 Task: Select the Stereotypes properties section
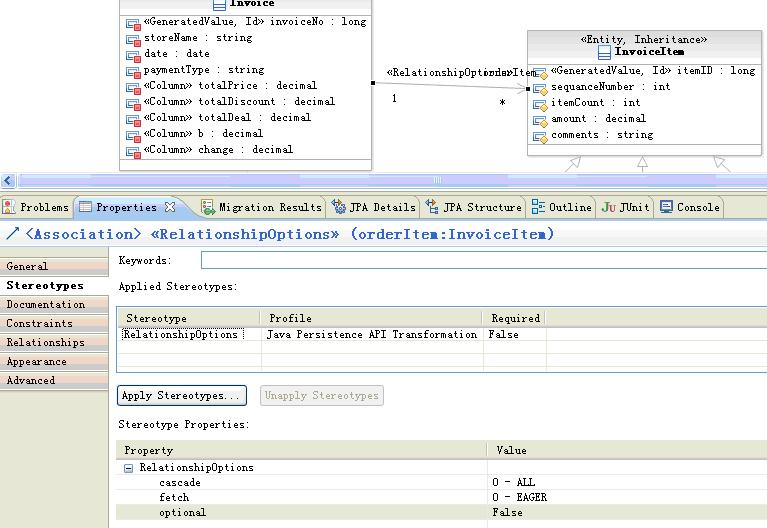[x=54, y=285]
